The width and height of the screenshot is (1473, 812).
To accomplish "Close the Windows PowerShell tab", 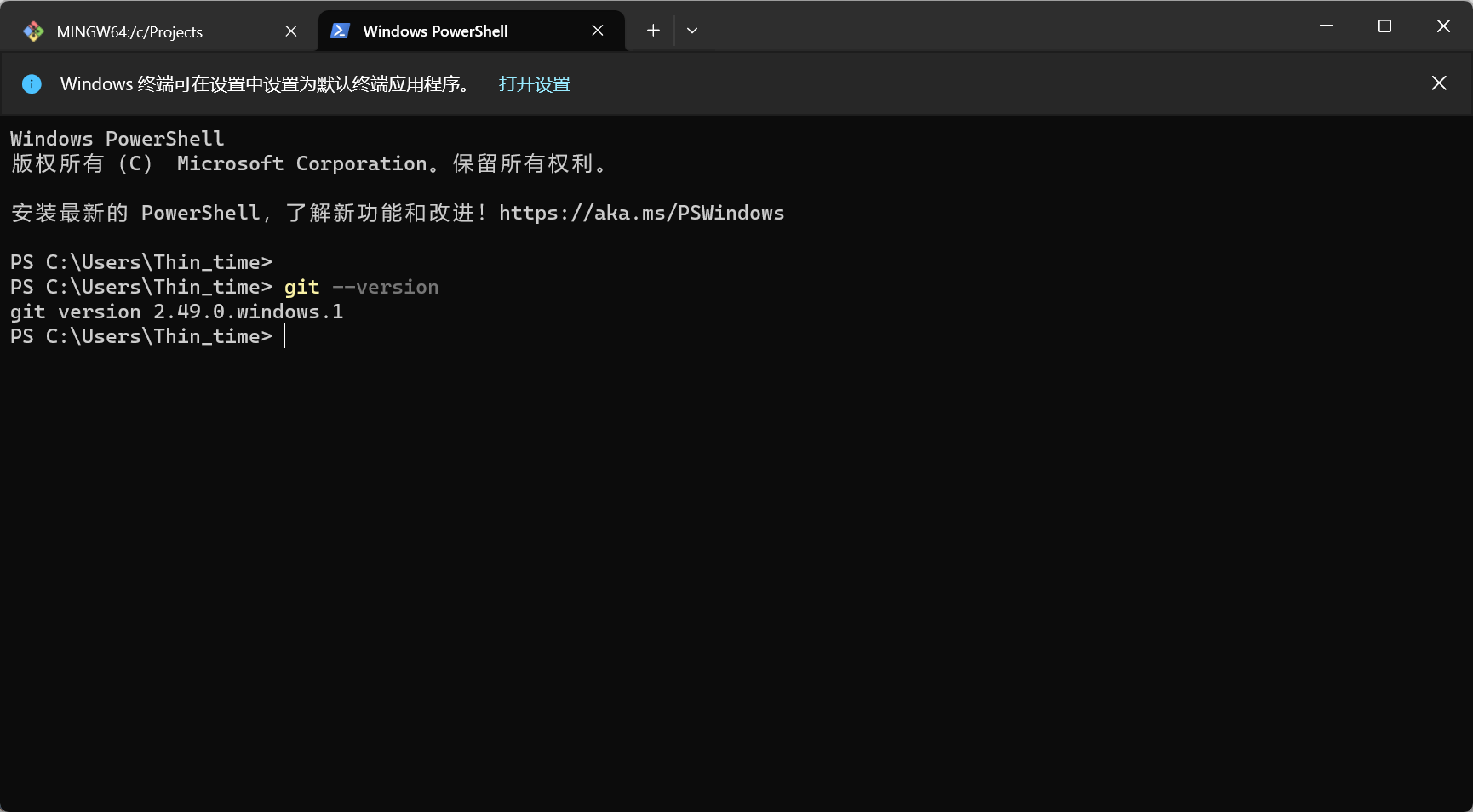I will [x=598, y=31].
